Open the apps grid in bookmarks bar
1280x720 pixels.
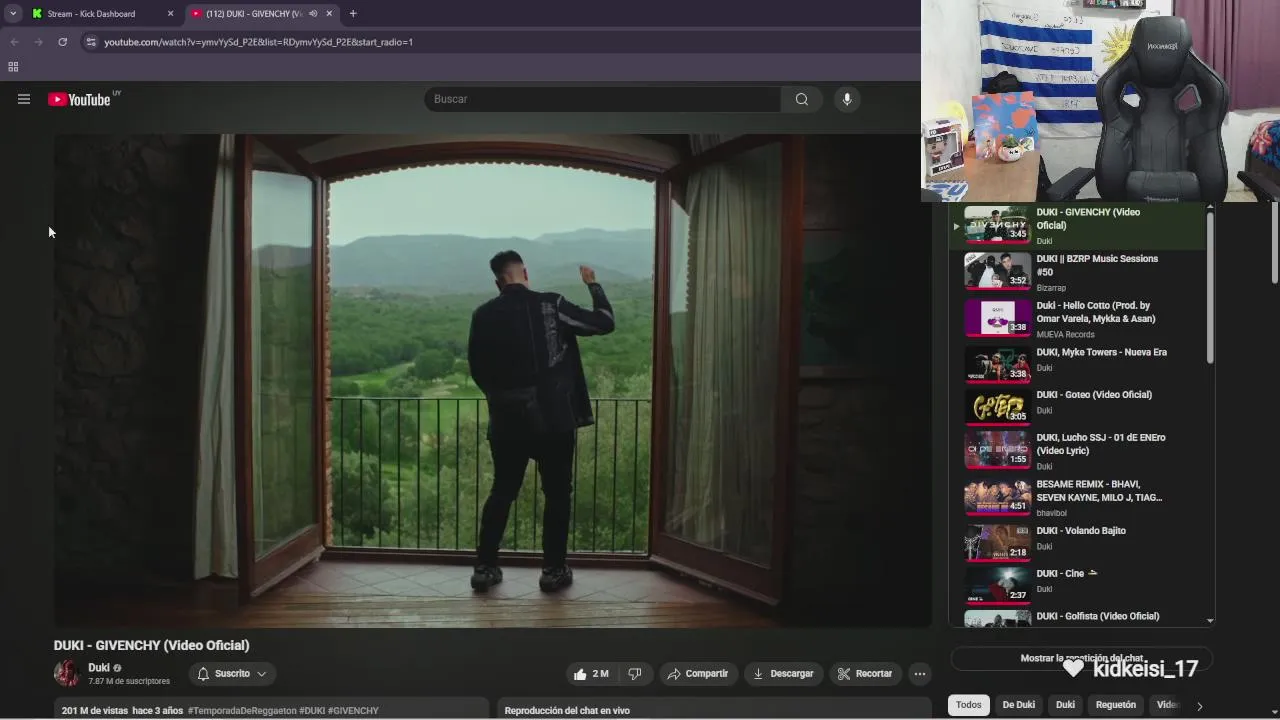point(13,67)
